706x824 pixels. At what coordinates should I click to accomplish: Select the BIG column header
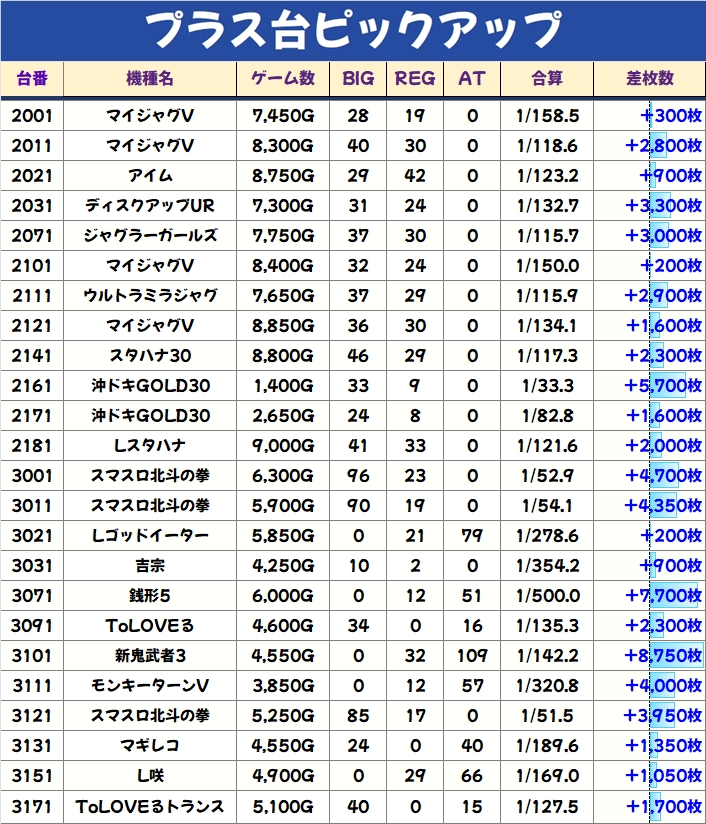(358, 78)
